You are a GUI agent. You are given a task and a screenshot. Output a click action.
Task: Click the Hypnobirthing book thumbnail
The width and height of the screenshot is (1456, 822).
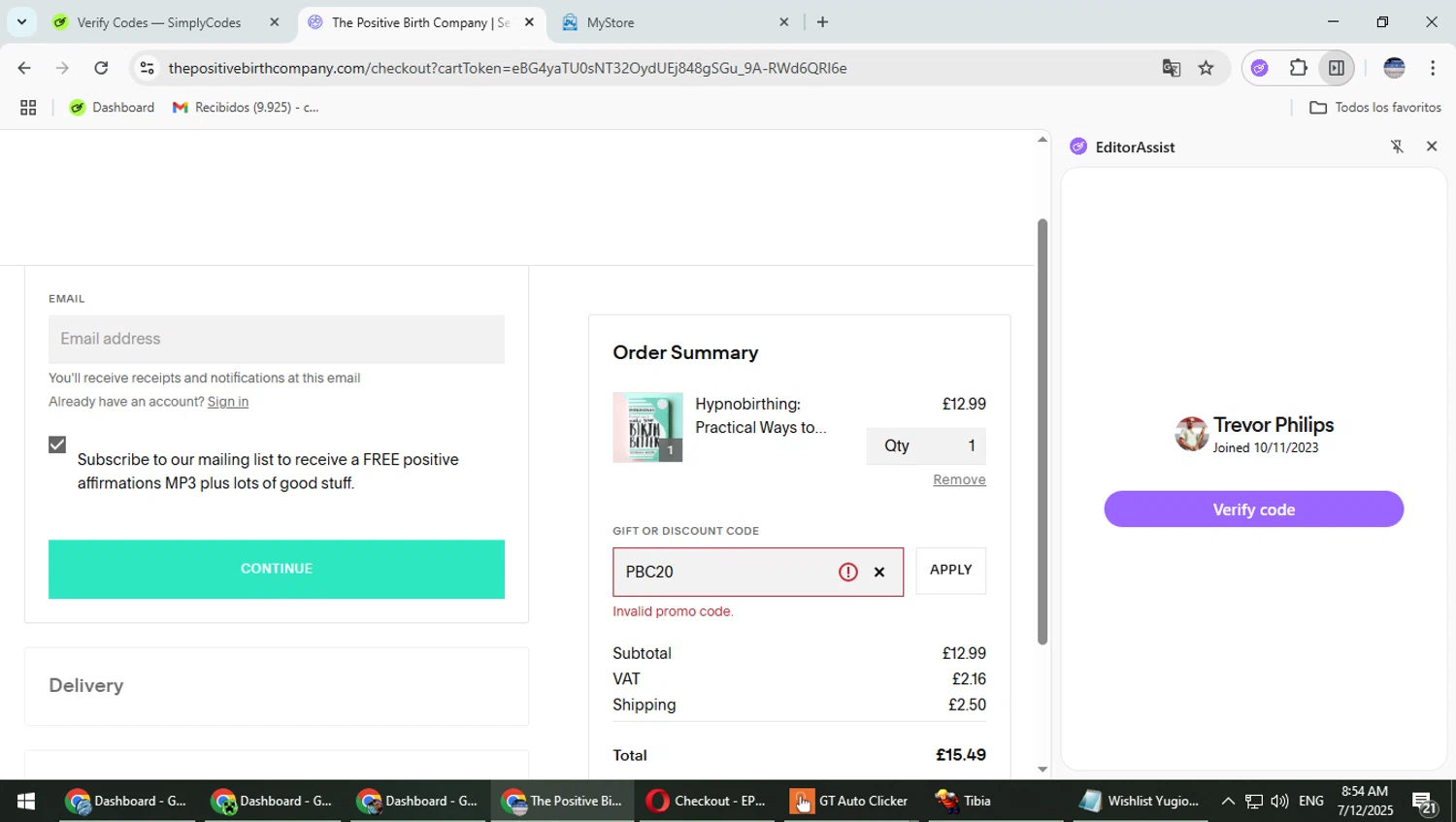click(647, 427)
